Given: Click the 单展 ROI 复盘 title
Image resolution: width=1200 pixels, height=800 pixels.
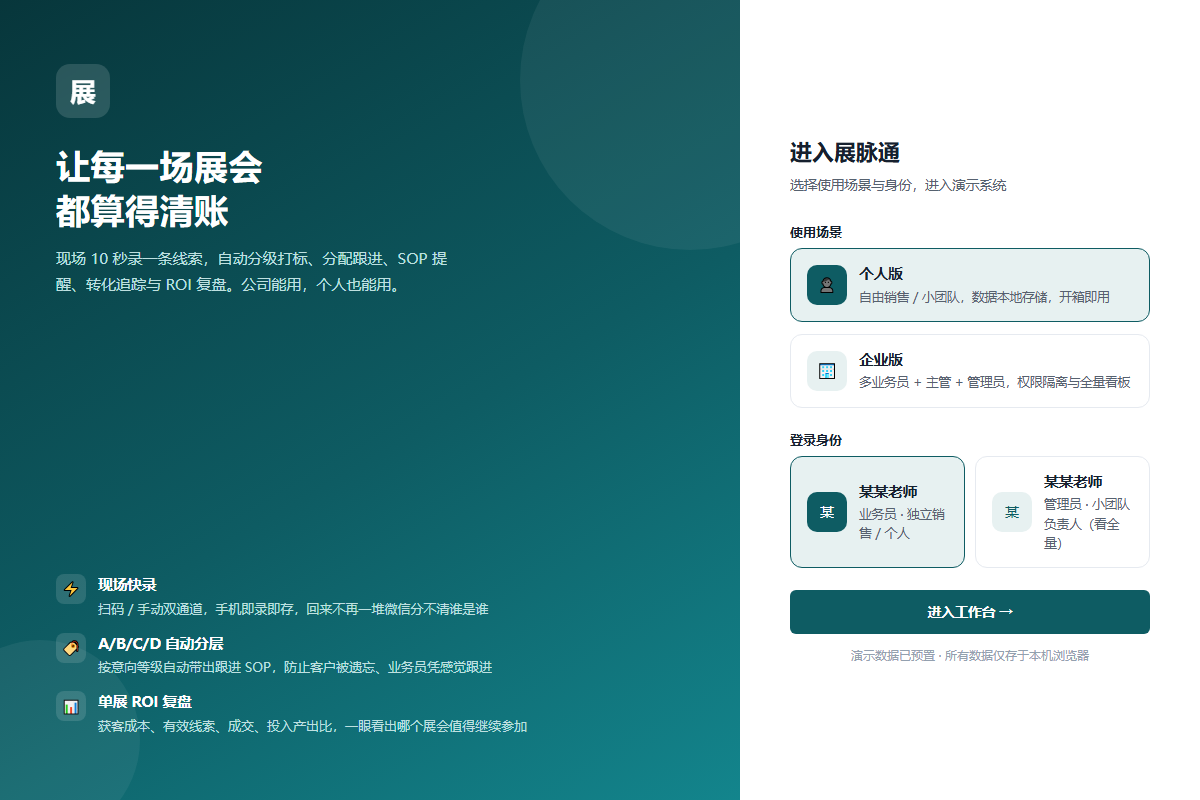Looking at the screenshot, I should 145,702.
